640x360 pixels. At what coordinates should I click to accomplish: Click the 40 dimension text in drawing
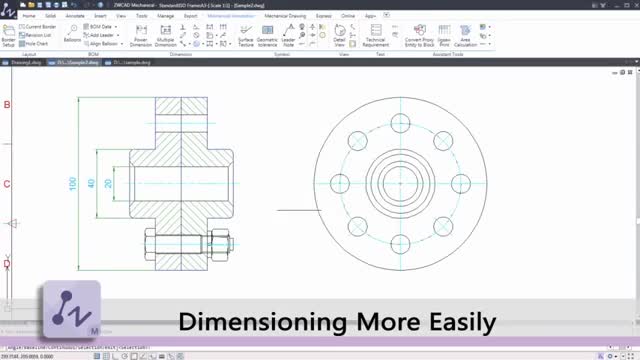pyautogui.click(x=91, y=184)
